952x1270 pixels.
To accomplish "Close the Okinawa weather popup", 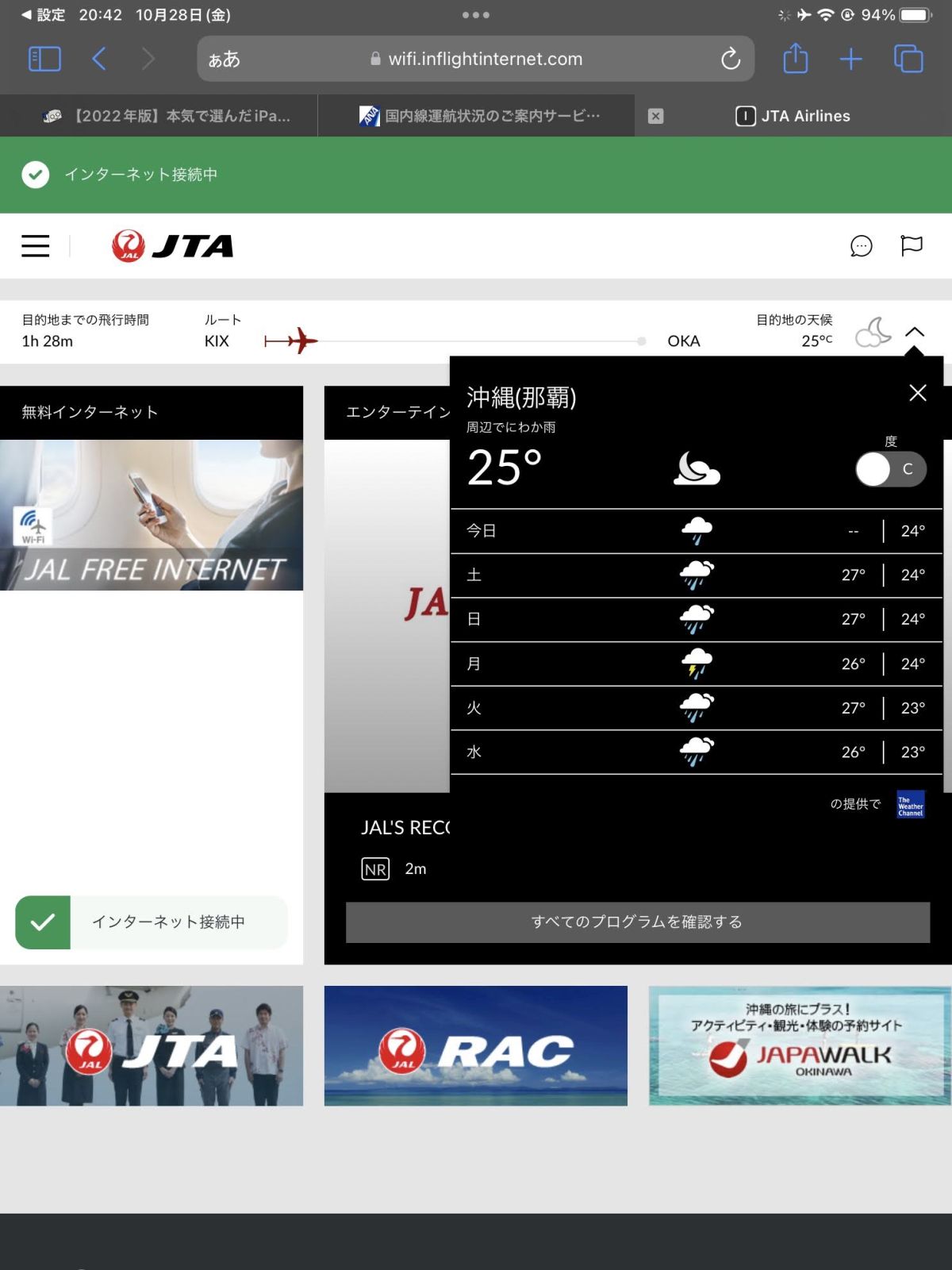I will (918, 393).
